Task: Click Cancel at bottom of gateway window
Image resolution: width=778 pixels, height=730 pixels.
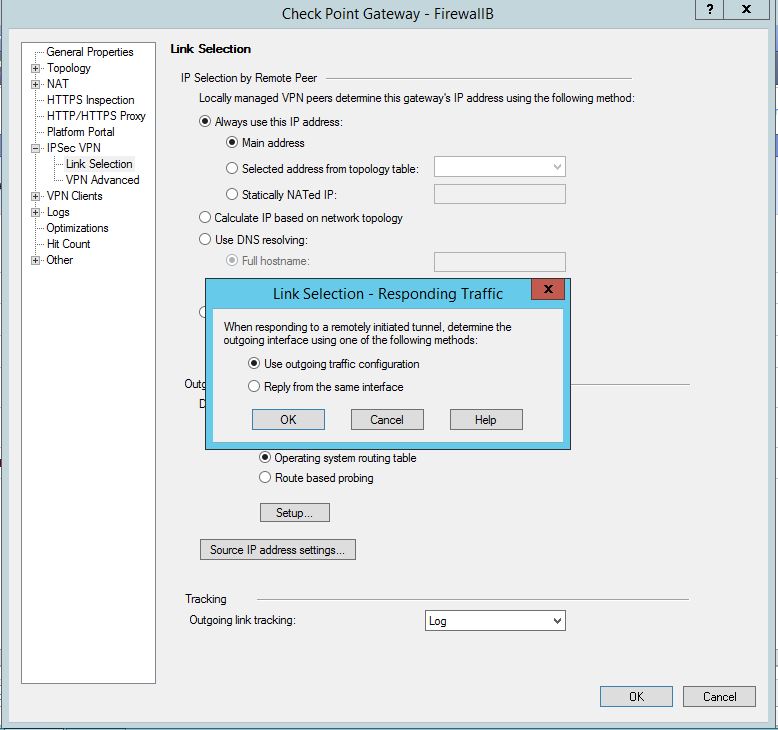Action: pyautogui.click(x=719, y=697)
